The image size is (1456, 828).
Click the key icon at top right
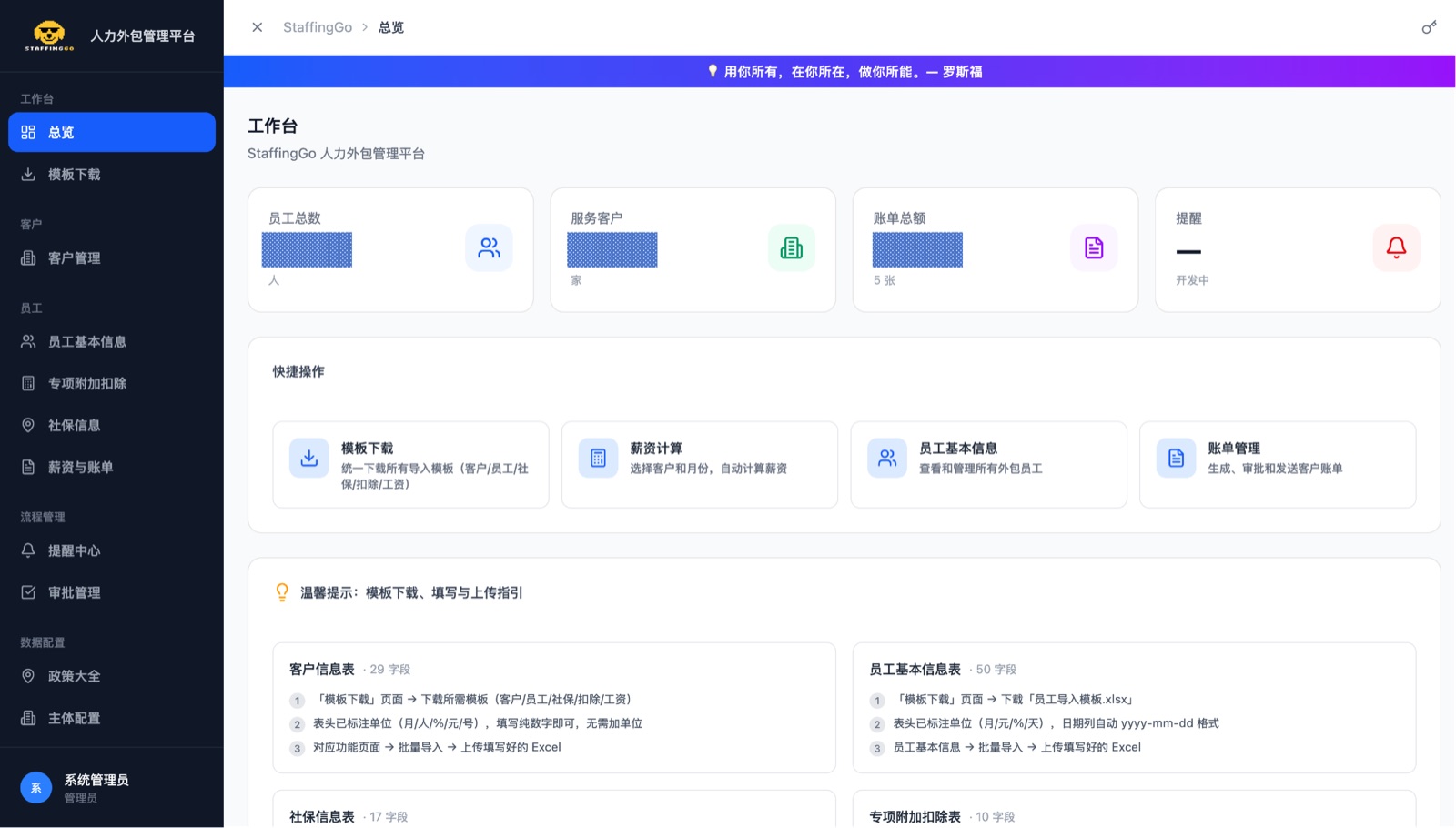1430,27
